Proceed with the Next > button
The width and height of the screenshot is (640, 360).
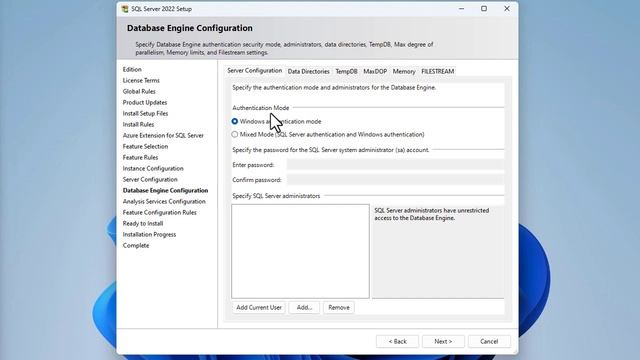pos(443,341)
